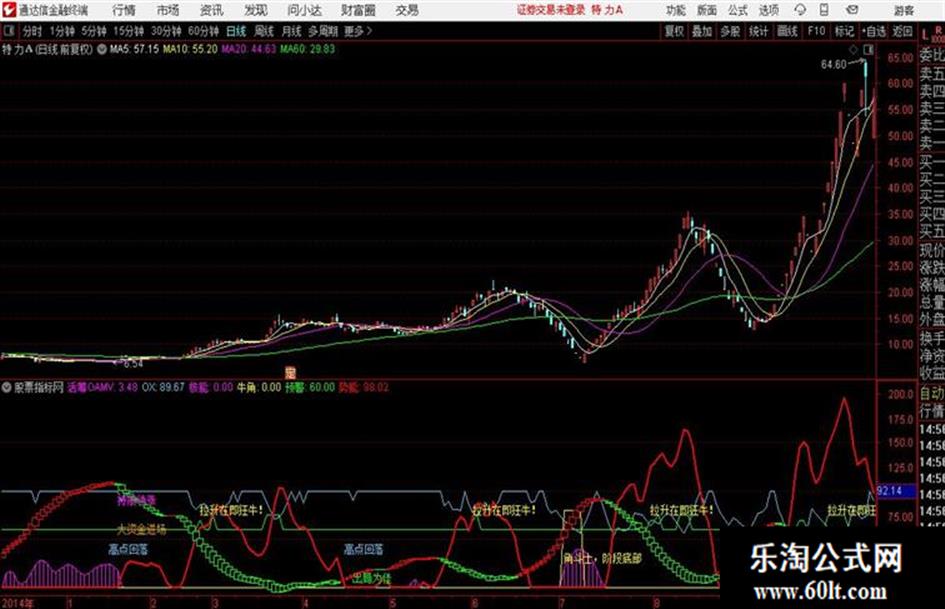This screenshot has height=609, width=945.
Task: Click the 标记 mark button
Action: (844, 31)
